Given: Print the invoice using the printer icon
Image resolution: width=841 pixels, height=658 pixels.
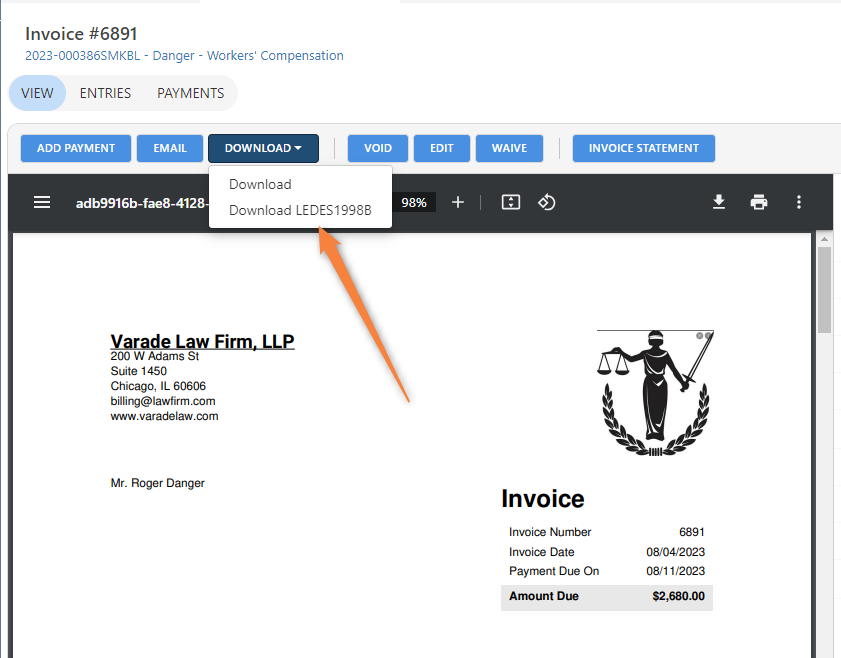Looking at the screenshot, I should (759, 202).
